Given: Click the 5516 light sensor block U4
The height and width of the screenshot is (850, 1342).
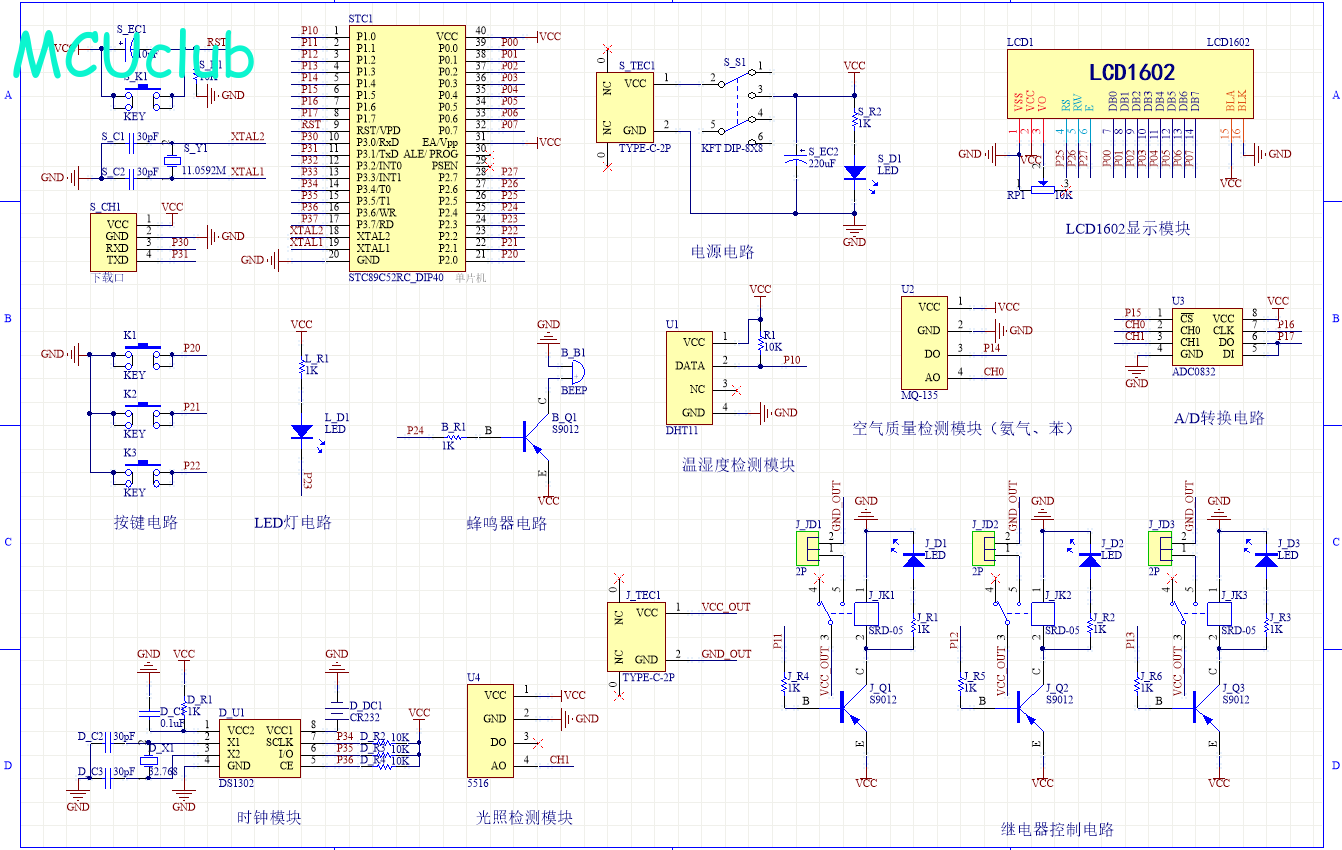Looking at the screenshot, I should [x=494, y=730].
